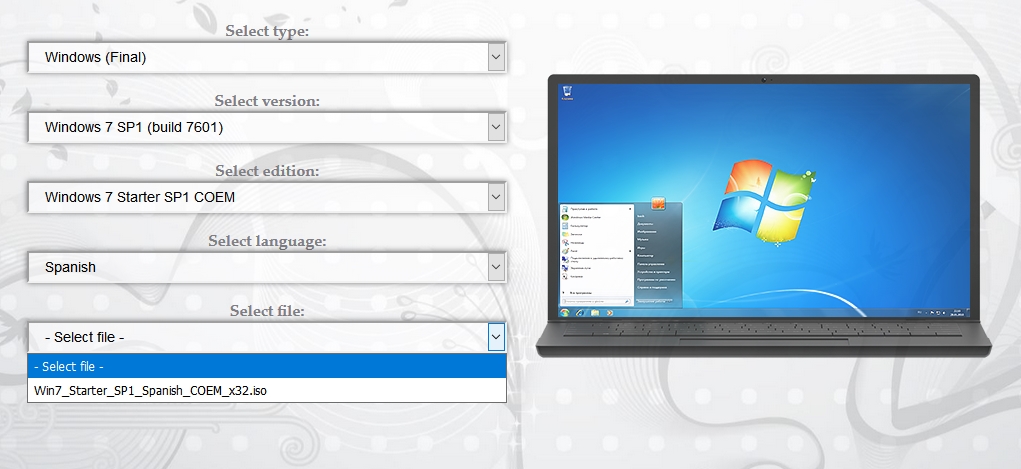The width and height of the screenshot is (1021, 469).
Task: Open the Select edition combo box
Action: 266,197
